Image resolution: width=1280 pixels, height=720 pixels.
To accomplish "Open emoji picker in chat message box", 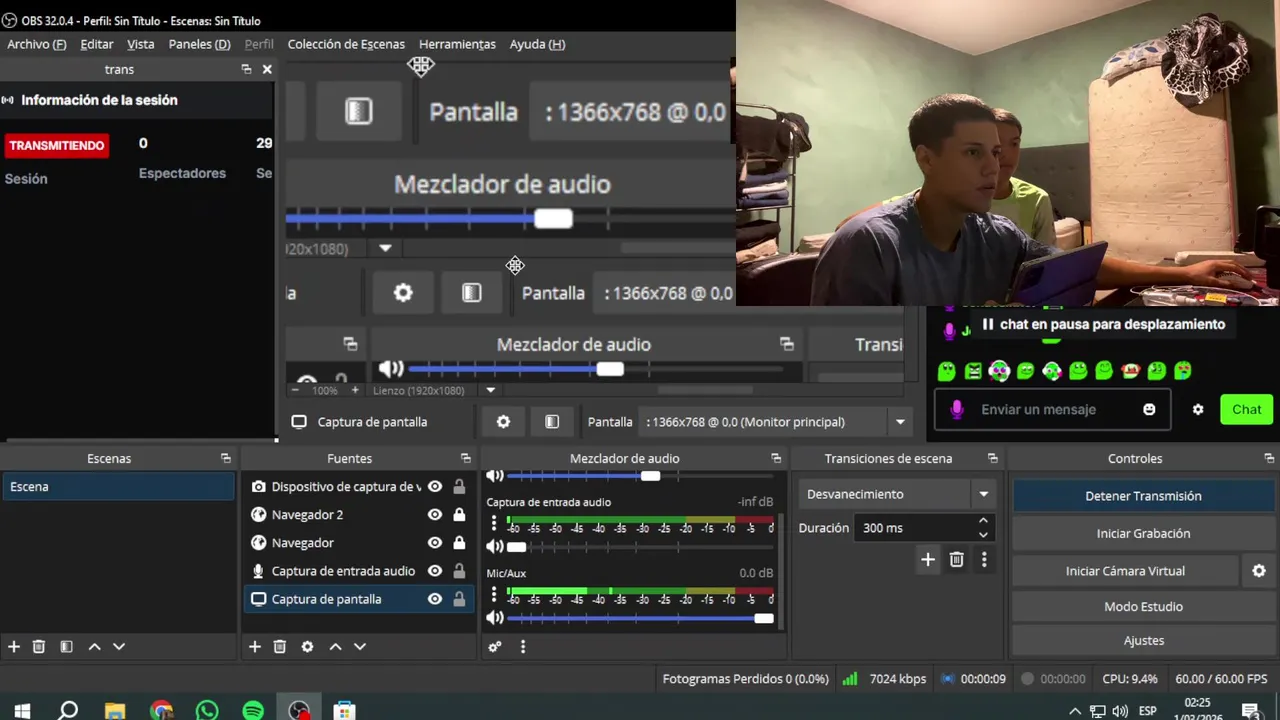I will point(1149,409).
